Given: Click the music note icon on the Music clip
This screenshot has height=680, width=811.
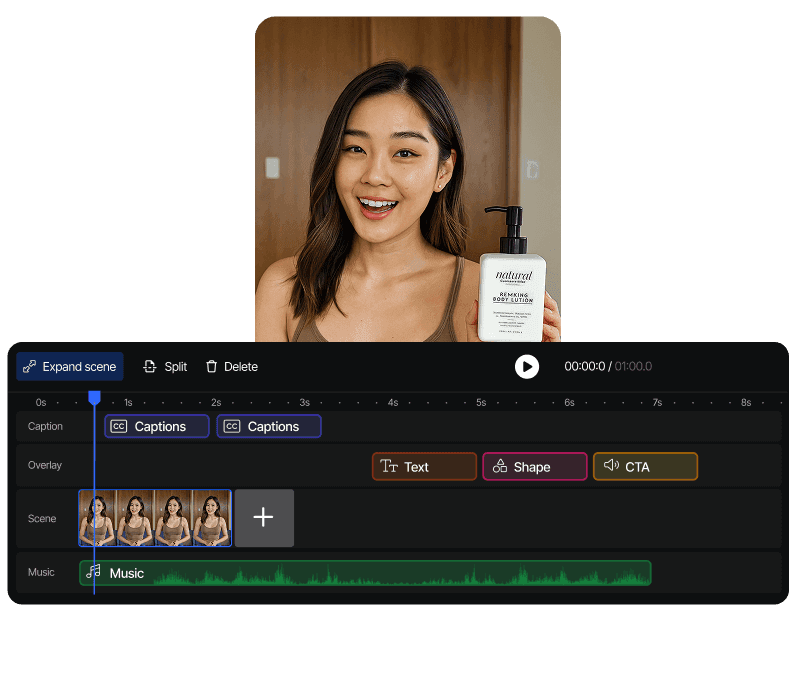Looking at the screenshot, I should pos(93,572).
